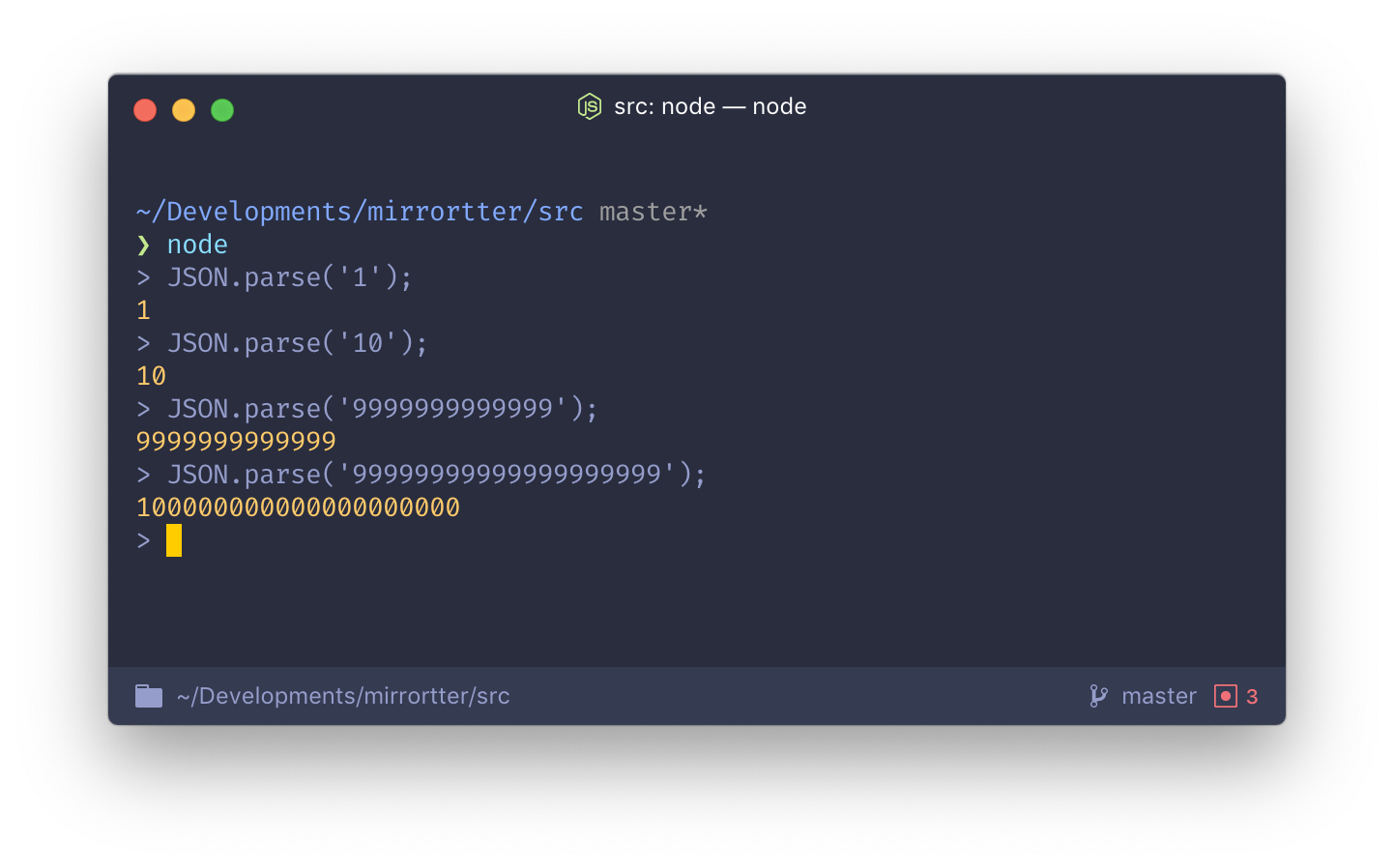
Task: Click the folder icon in status bar
Action: point(149,696)
